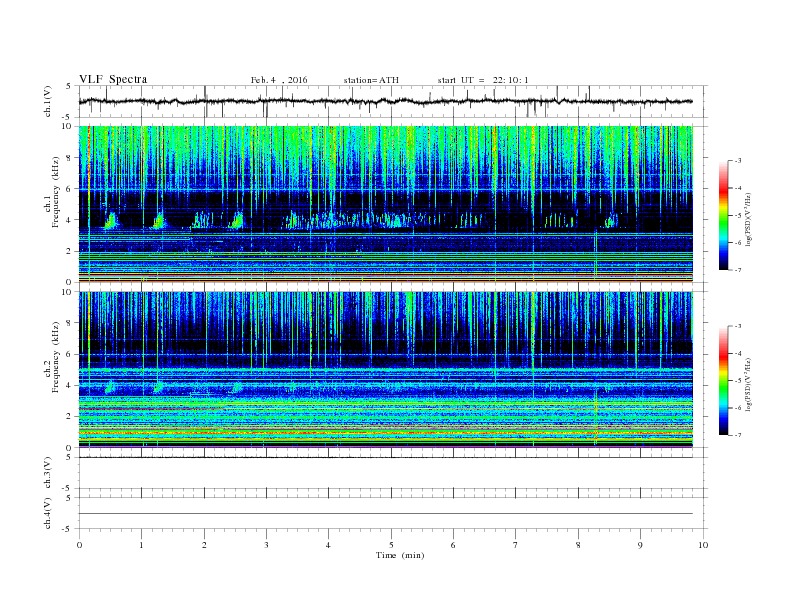792x612 pixels.
Task: Click the '-3' value on ch.1 color bar
Action: click(x=737, y=161)
